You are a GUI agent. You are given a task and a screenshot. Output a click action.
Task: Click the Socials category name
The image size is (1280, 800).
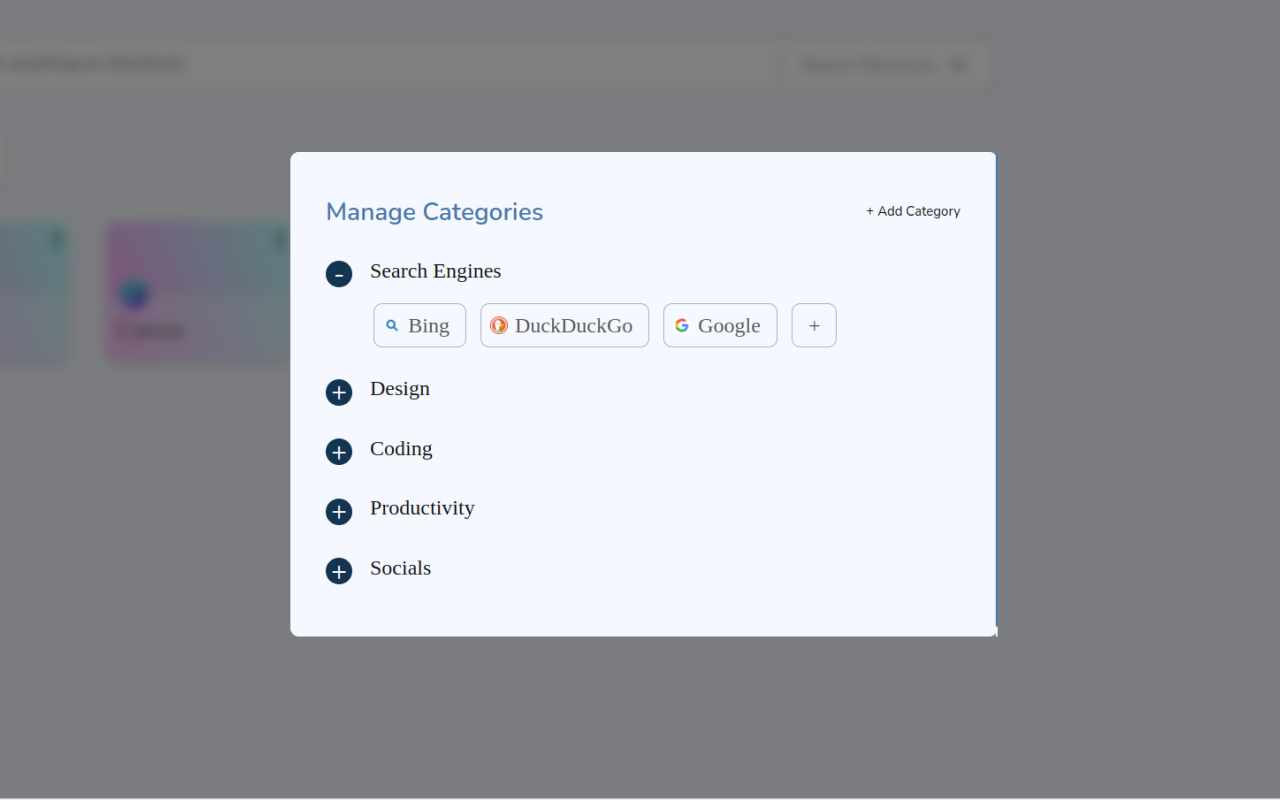click(400, 568)
